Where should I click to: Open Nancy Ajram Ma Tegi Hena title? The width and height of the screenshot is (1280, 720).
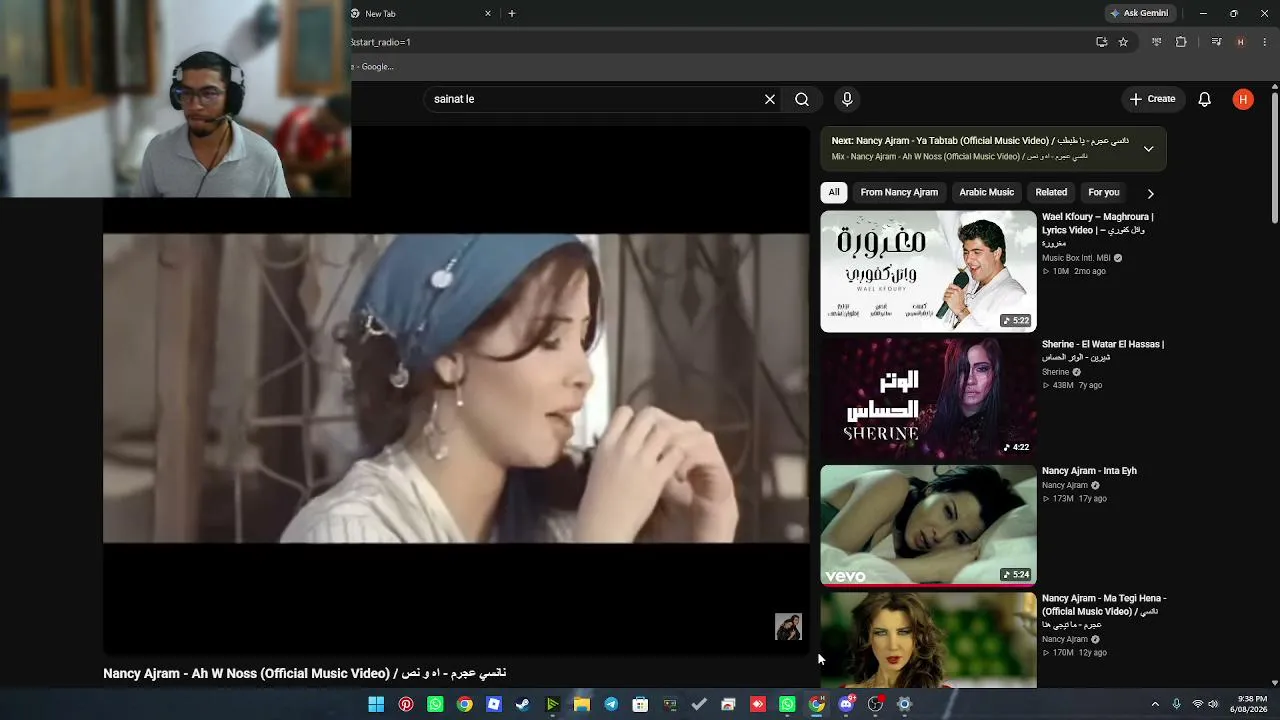point(1104,611)
